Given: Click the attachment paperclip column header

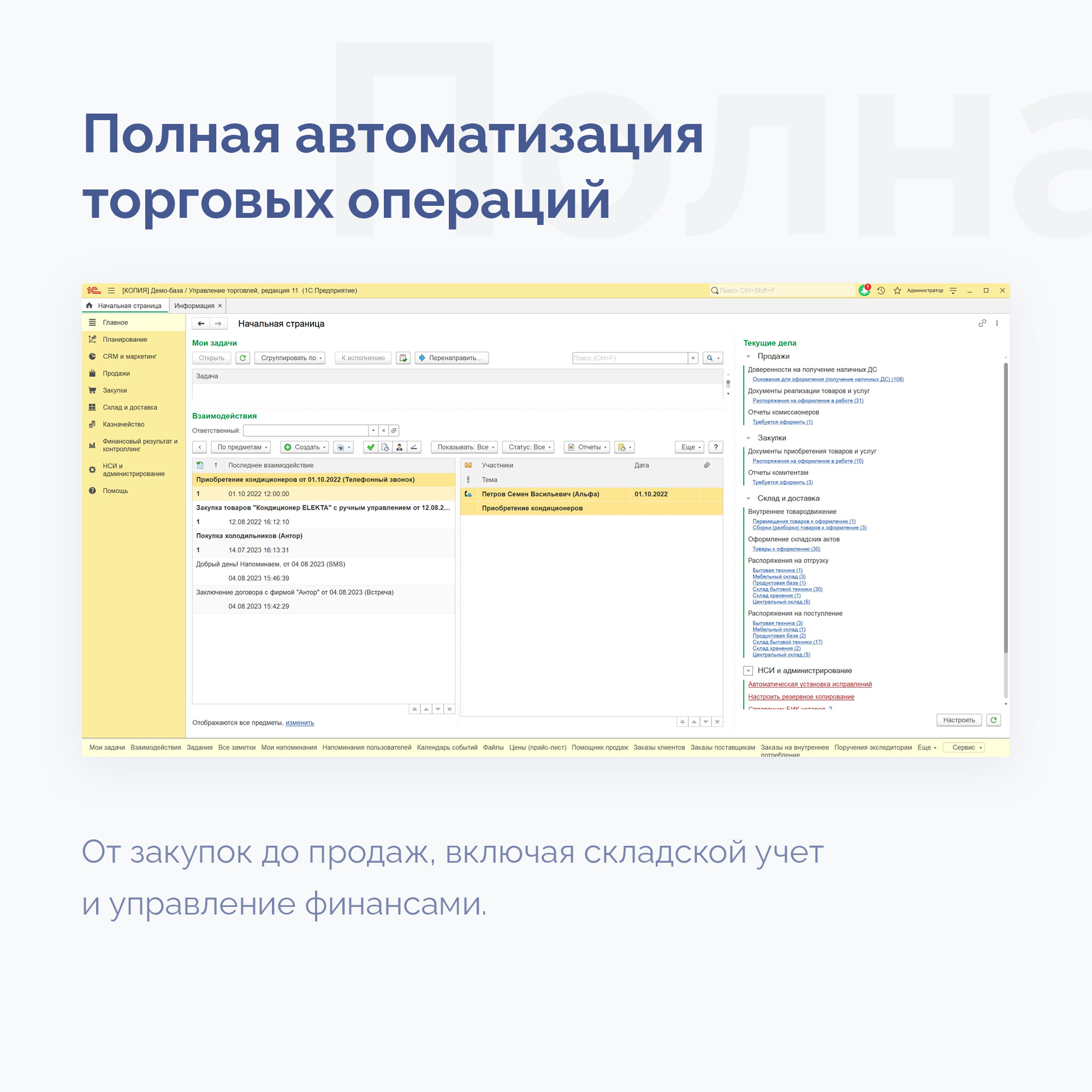Looking at the screenshot, I should pos(707,465).
